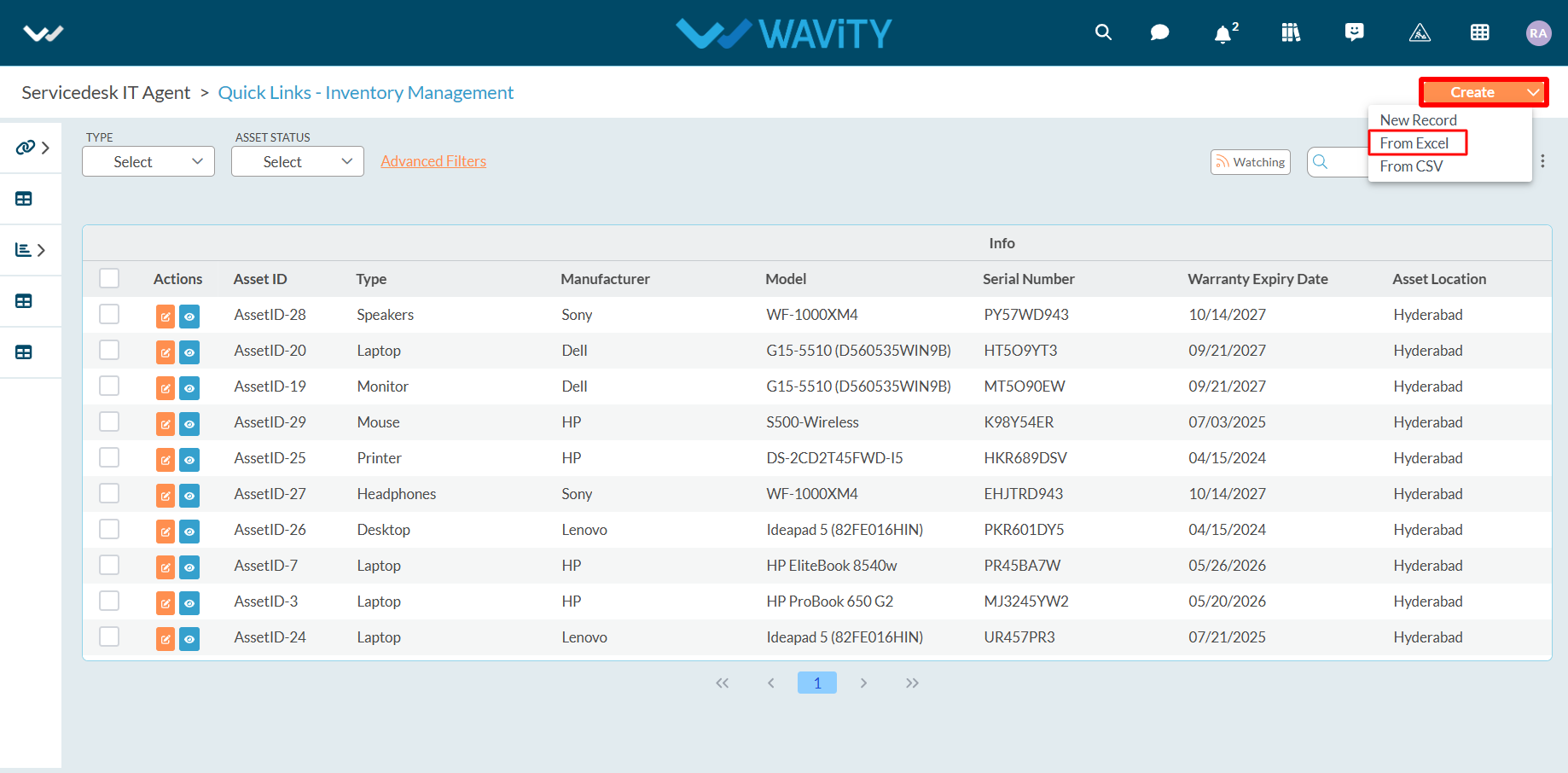
Task: Open the bottom sidebar table icon
Action: pyautogui.click(x=24, y=352)
